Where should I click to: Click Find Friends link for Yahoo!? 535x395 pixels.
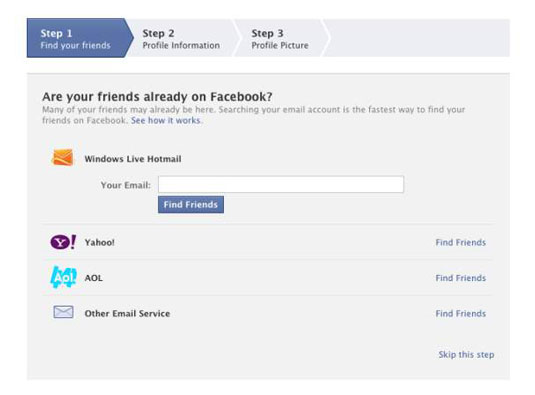[460, 242]
